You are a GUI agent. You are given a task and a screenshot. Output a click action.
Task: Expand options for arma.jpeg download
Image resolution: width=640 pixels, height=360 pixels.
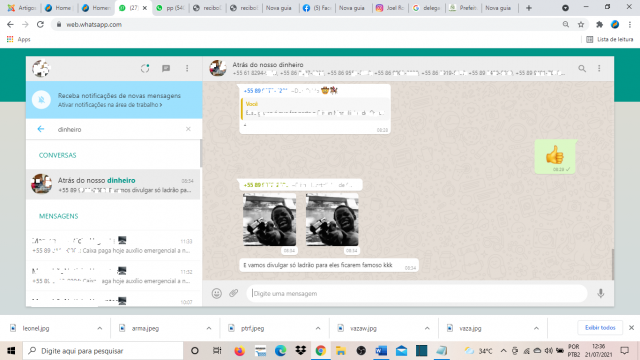pos(209,328)
